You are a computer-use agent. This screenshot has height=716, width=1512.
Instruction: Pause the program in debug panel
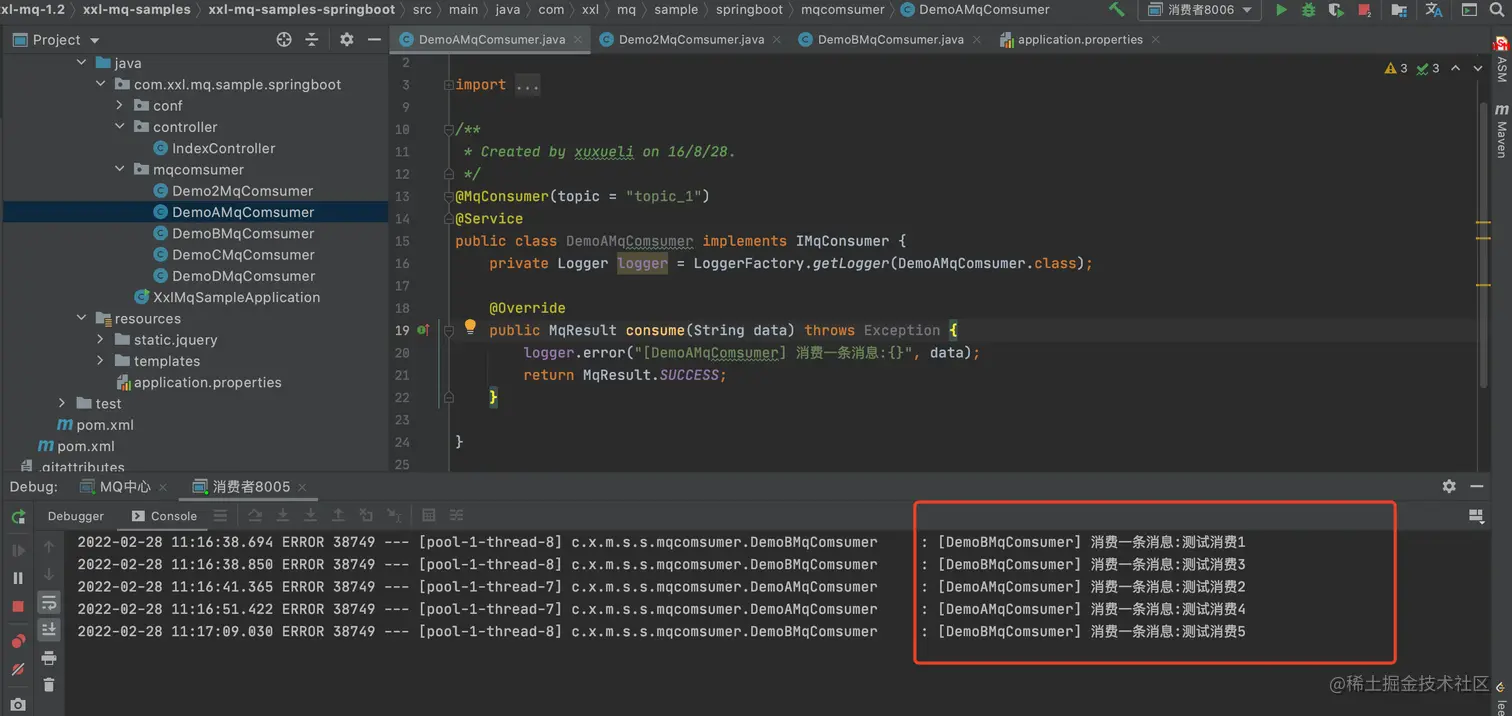[18, 578]
